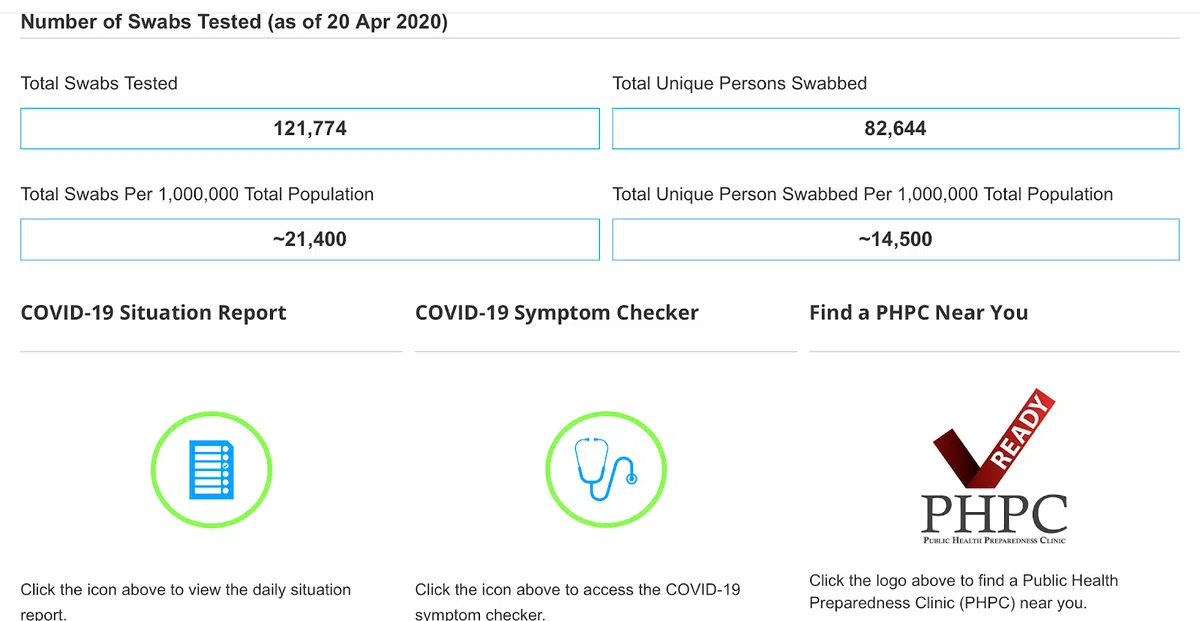
Task: Select the 121,774 total swabs box
Action: 310,129
